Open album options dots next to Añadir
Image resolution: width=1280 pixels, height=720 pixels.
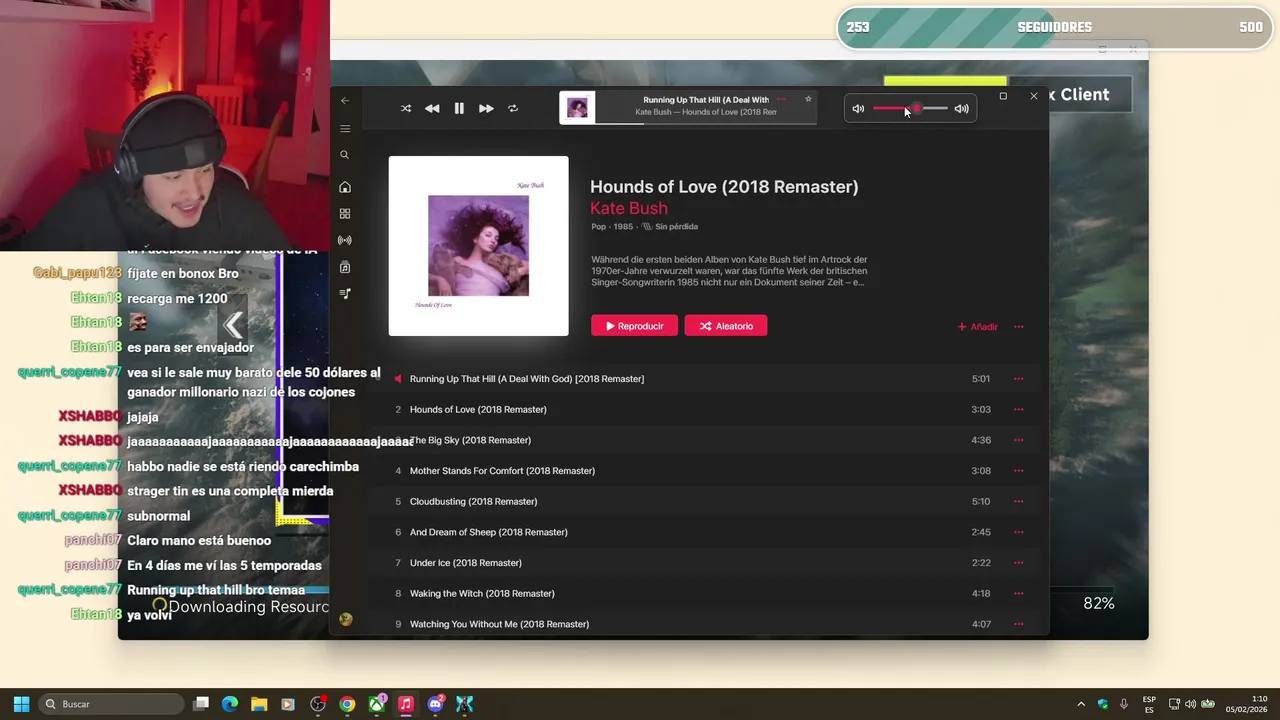pyautogui.click(x=1019, y=326)
